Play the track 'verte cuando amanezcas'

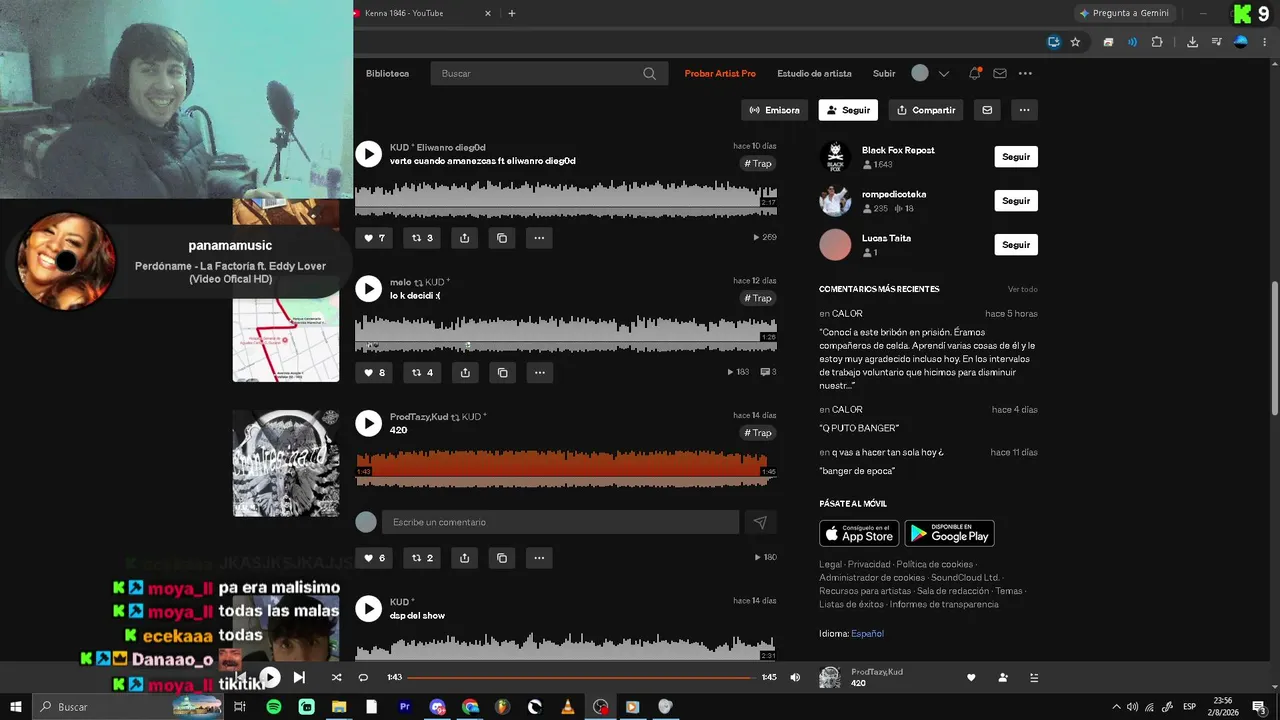click(x=369, y=154)
